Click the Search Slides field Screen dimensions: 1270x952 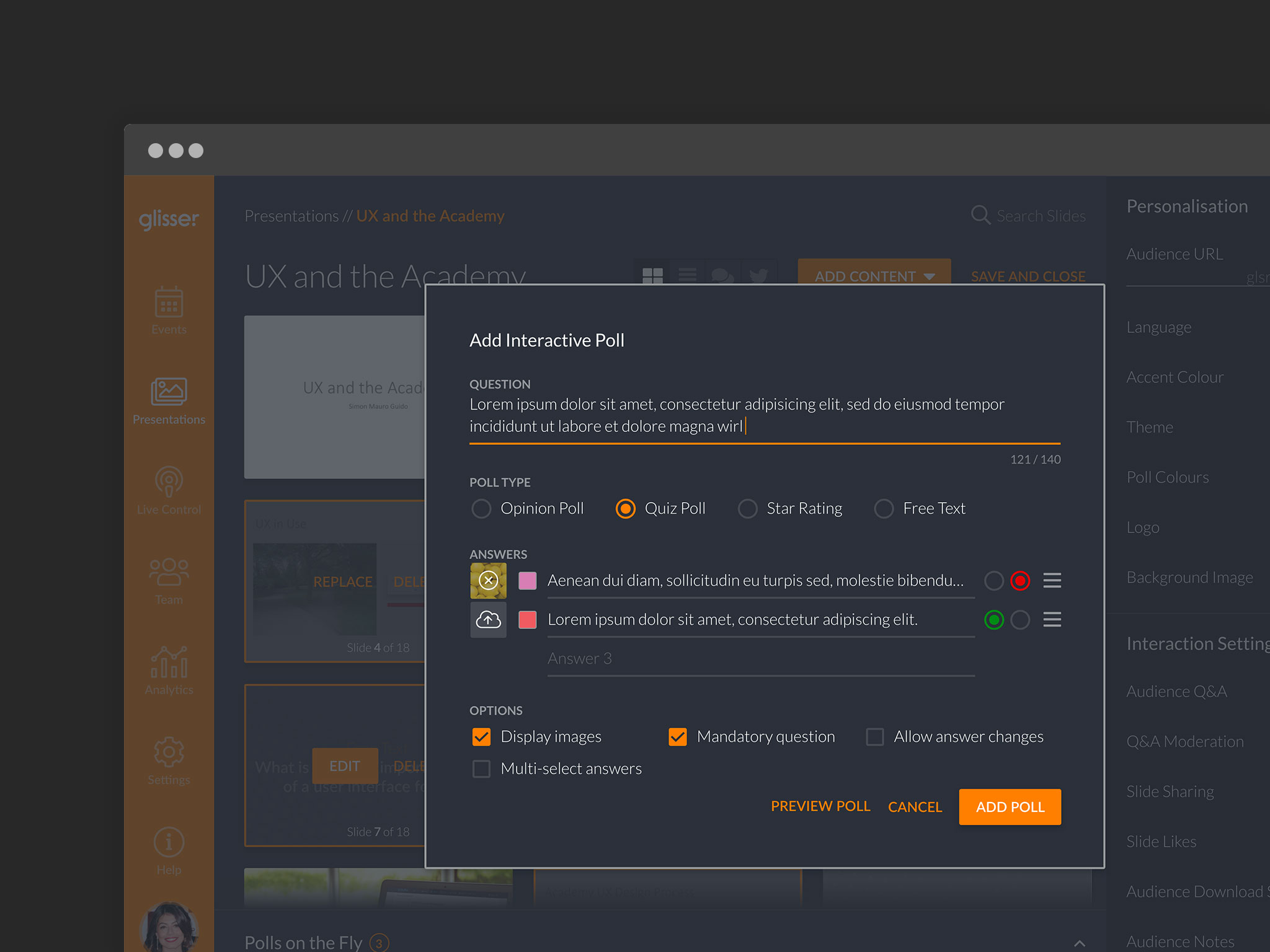click(1041, 216)
